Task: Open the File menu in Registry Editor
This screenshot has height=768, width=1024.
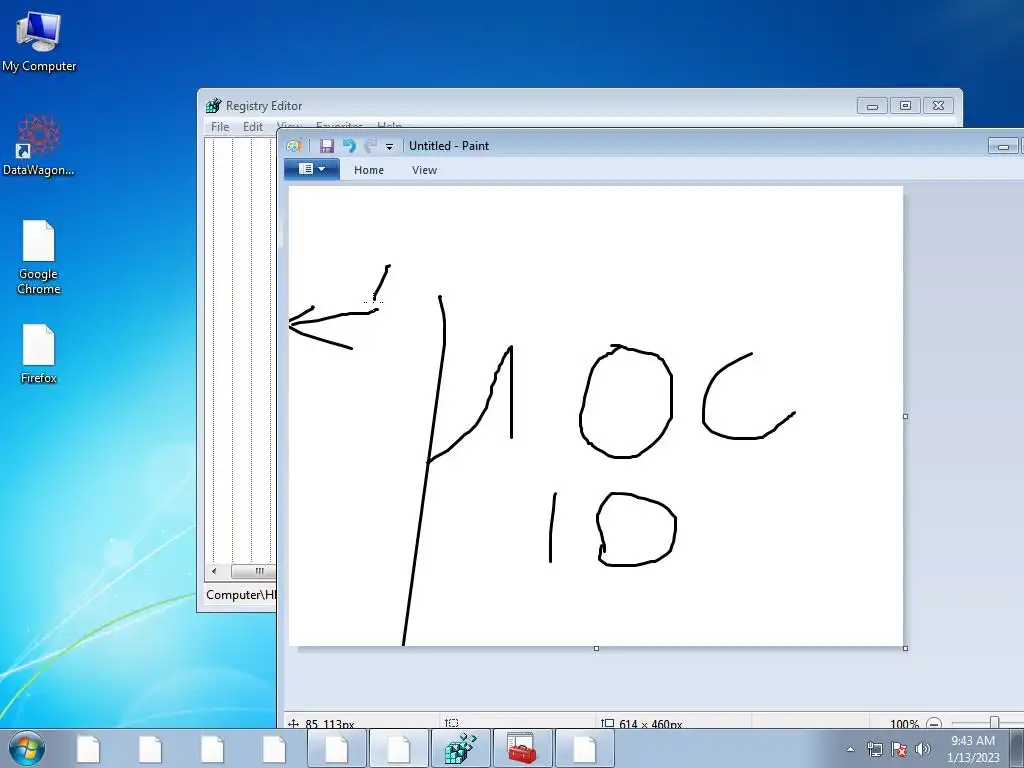Action: (x=220, y=127)
